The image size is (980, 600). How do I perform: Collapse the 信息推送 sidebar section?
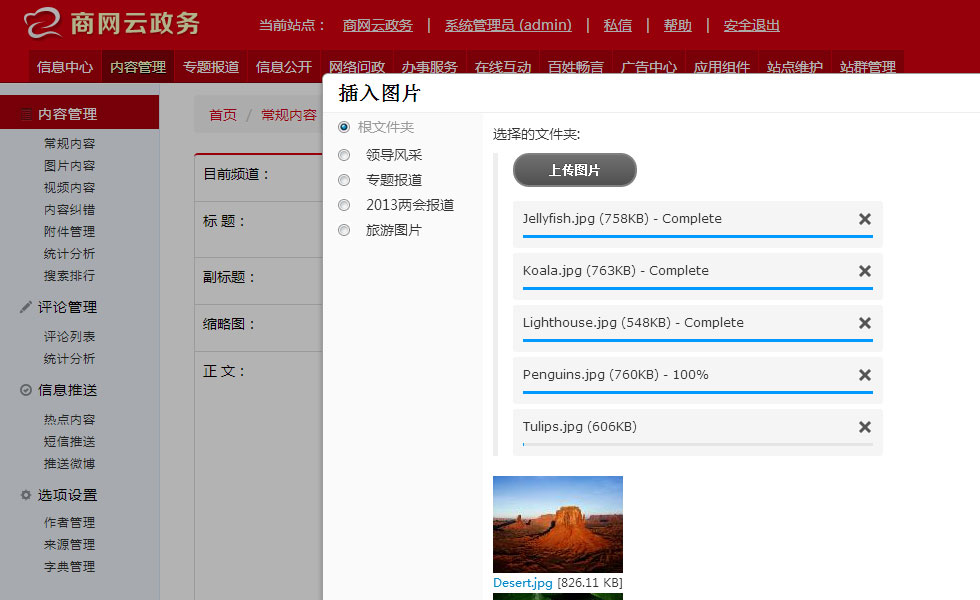(x=68, y=390)
